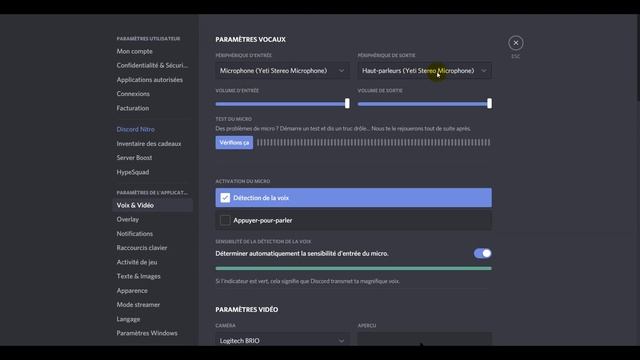
Task: Close settings with the ESC X icon
Action: (x=516, y=43)
